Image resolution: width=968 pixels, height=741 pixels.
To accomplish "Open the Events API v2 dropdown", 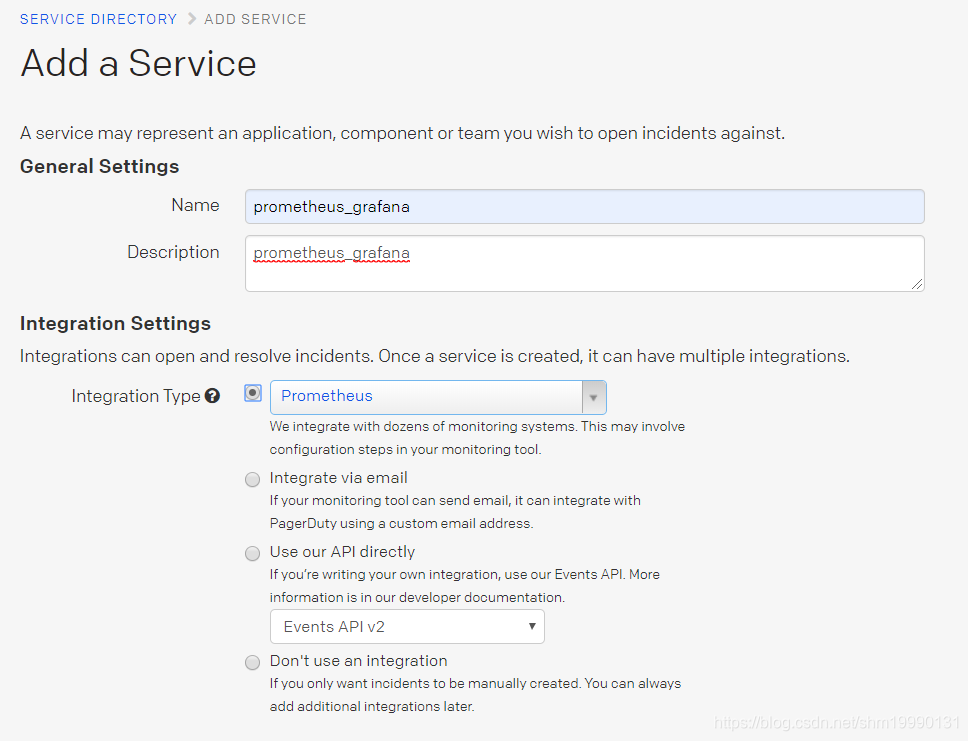I will (407, 627).
